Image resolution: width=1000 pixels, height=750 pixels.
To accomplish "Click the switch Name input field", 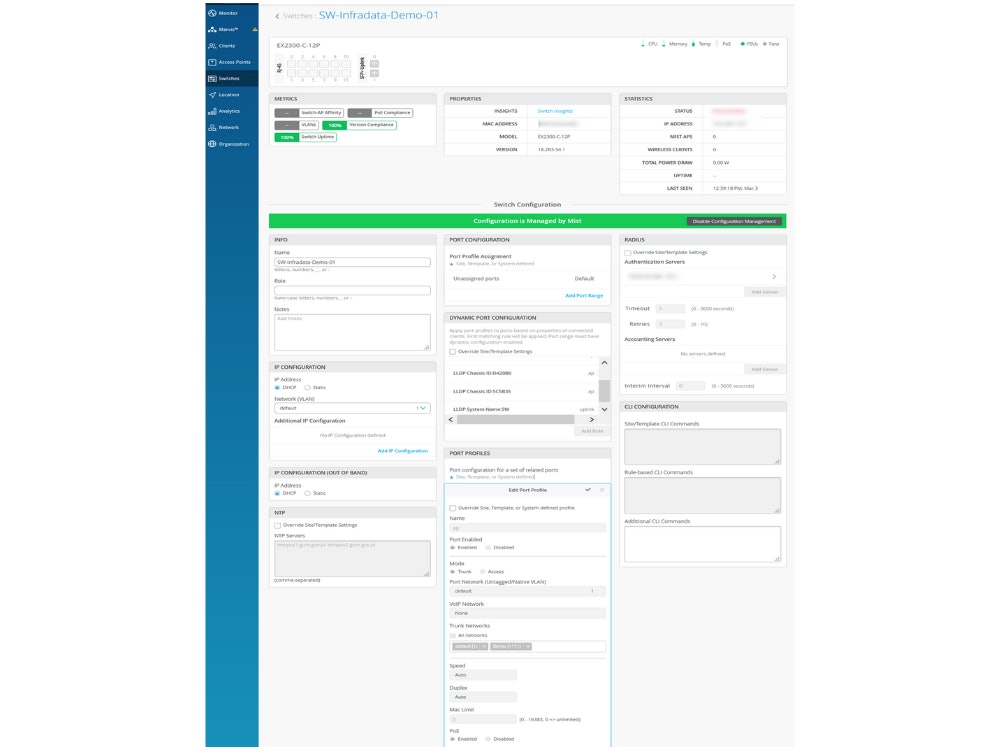I will tap(352, 262).
